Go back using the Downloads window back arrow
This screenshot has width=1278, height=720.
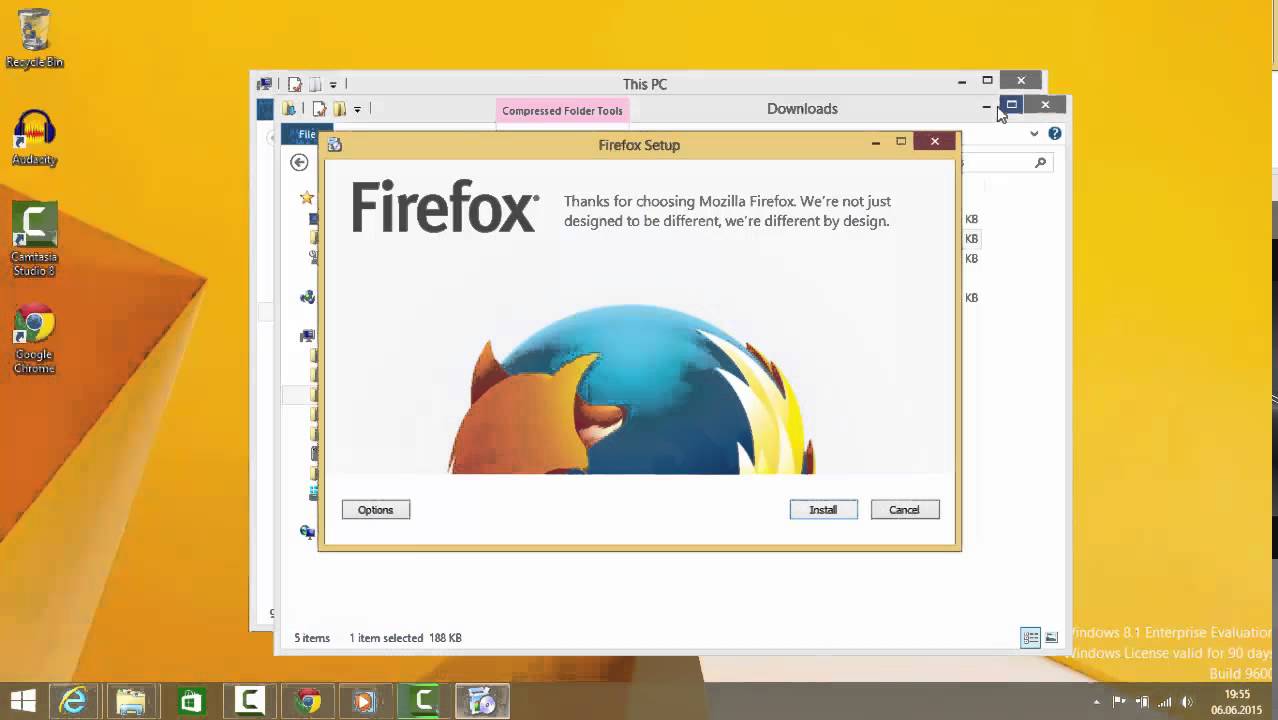click(299, 162)
